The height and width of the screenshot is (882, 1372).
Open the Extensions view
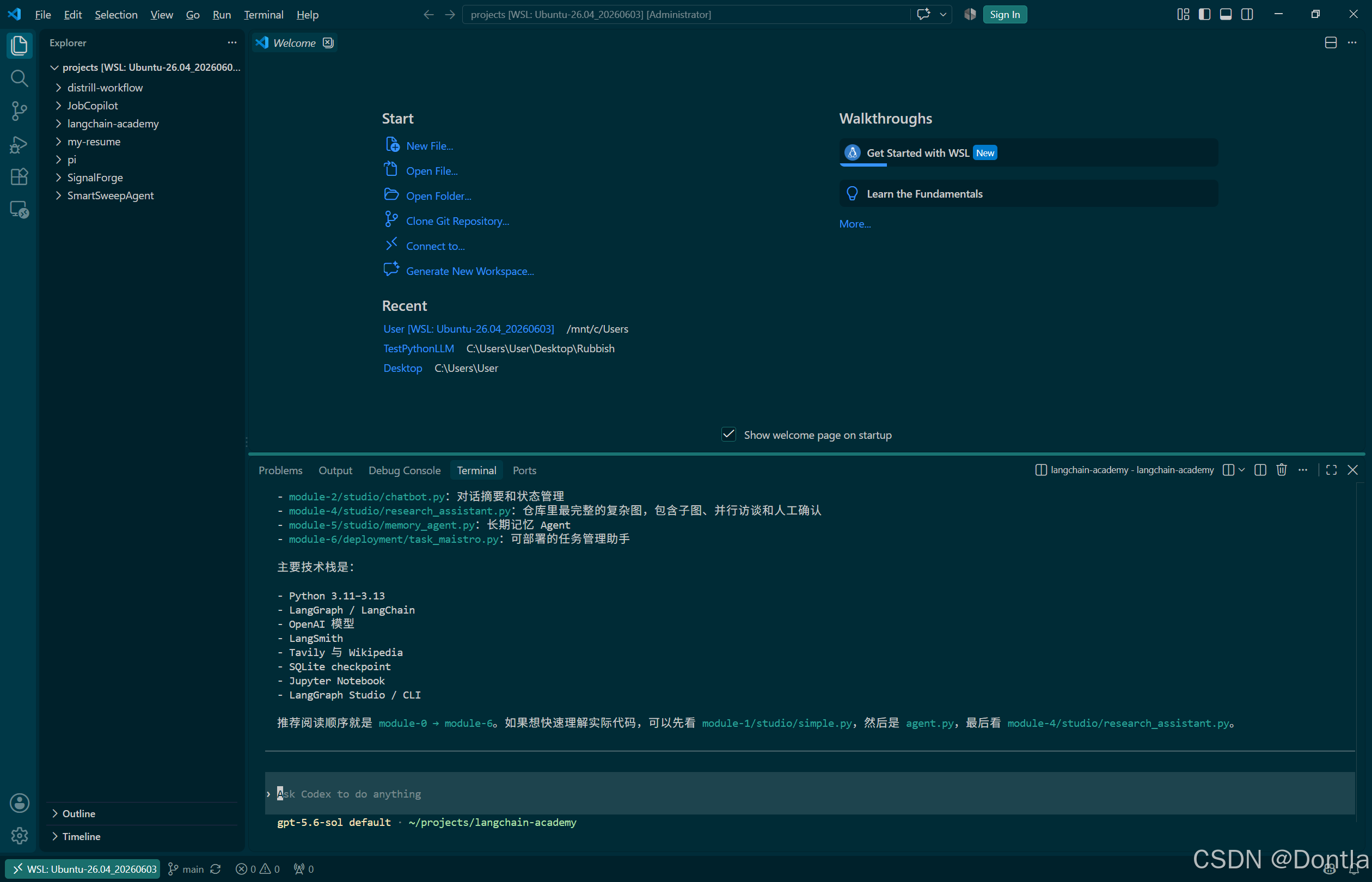tap(20, 177)
